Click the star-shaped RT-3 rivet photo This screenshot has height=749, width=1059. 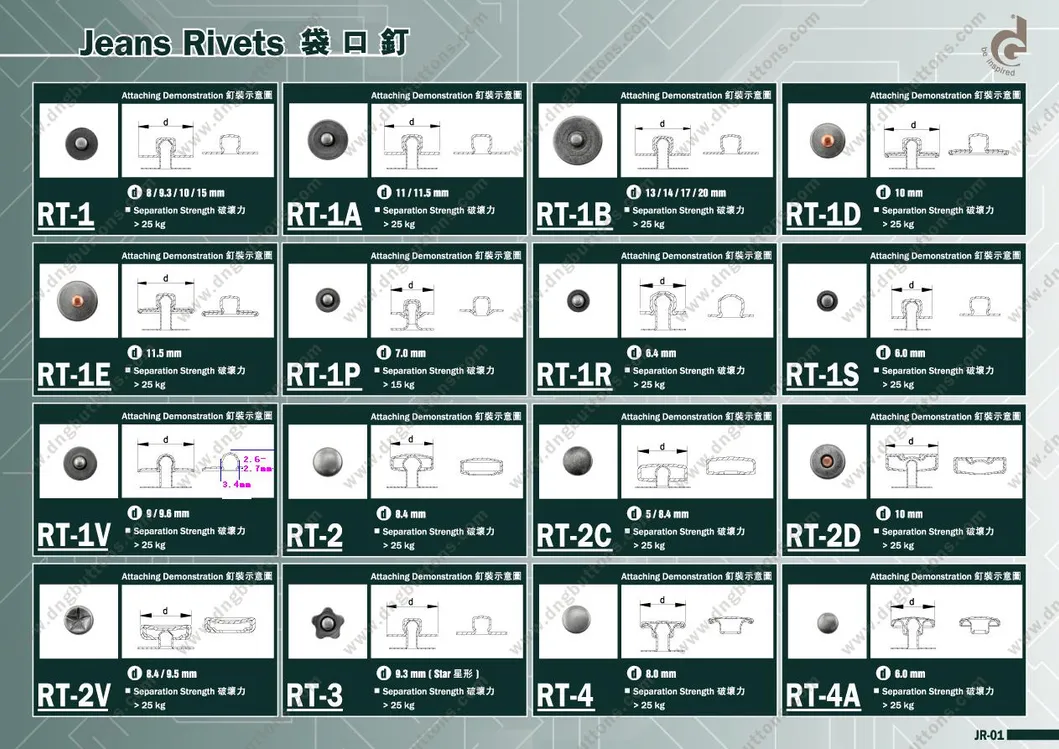329,622
